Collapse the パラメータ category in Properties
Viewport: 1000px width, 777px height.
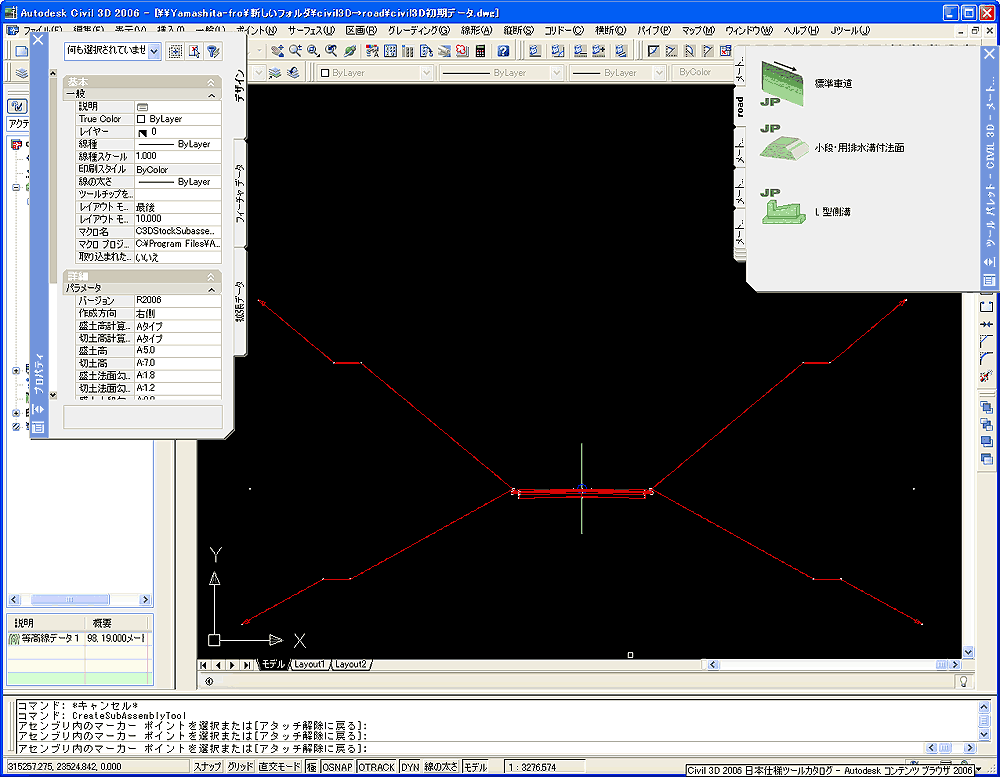(212, 290)
